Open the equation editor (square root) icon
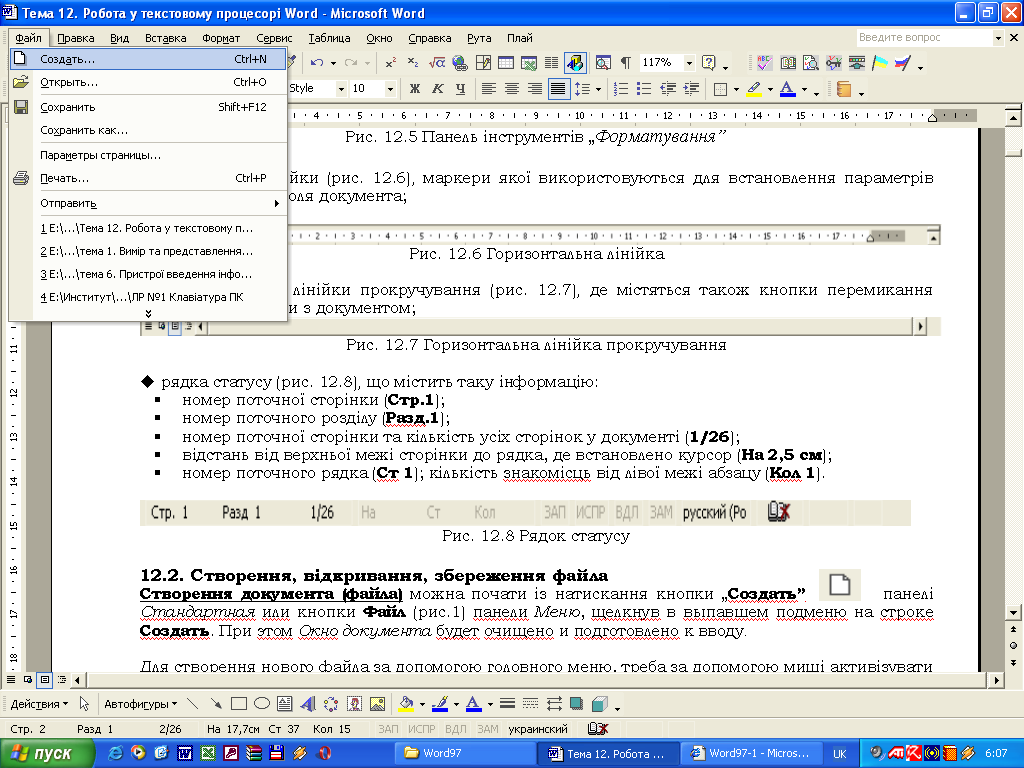Viewport: 1024px width, 768px height. (x=436, y=63)
